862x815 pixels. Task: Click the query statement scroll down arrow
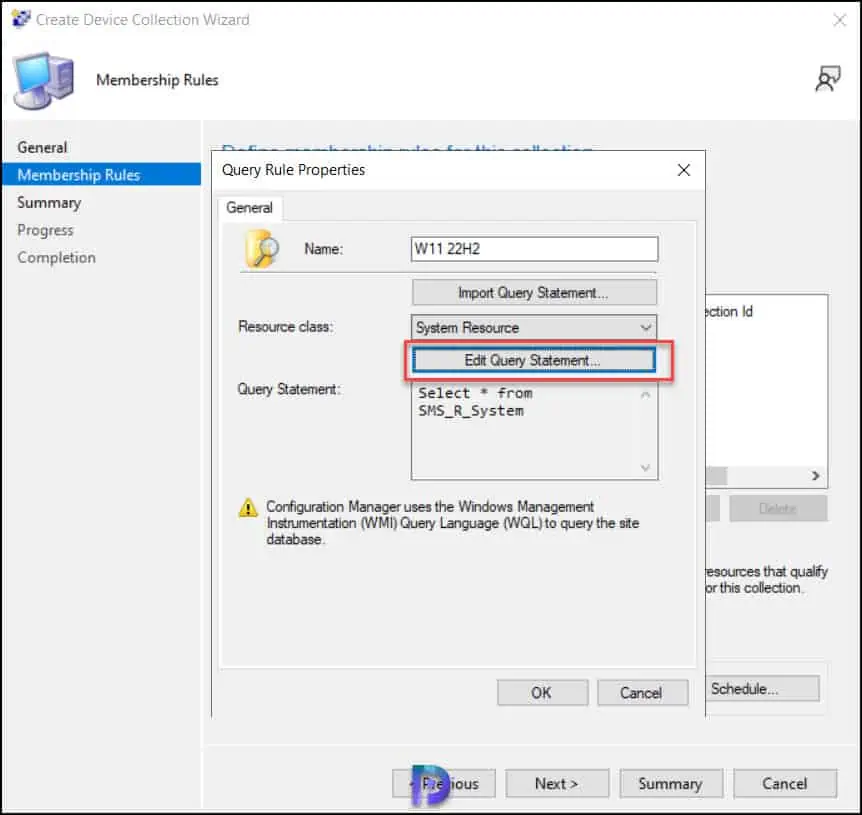pyautogui.click(x=645, y=468)
